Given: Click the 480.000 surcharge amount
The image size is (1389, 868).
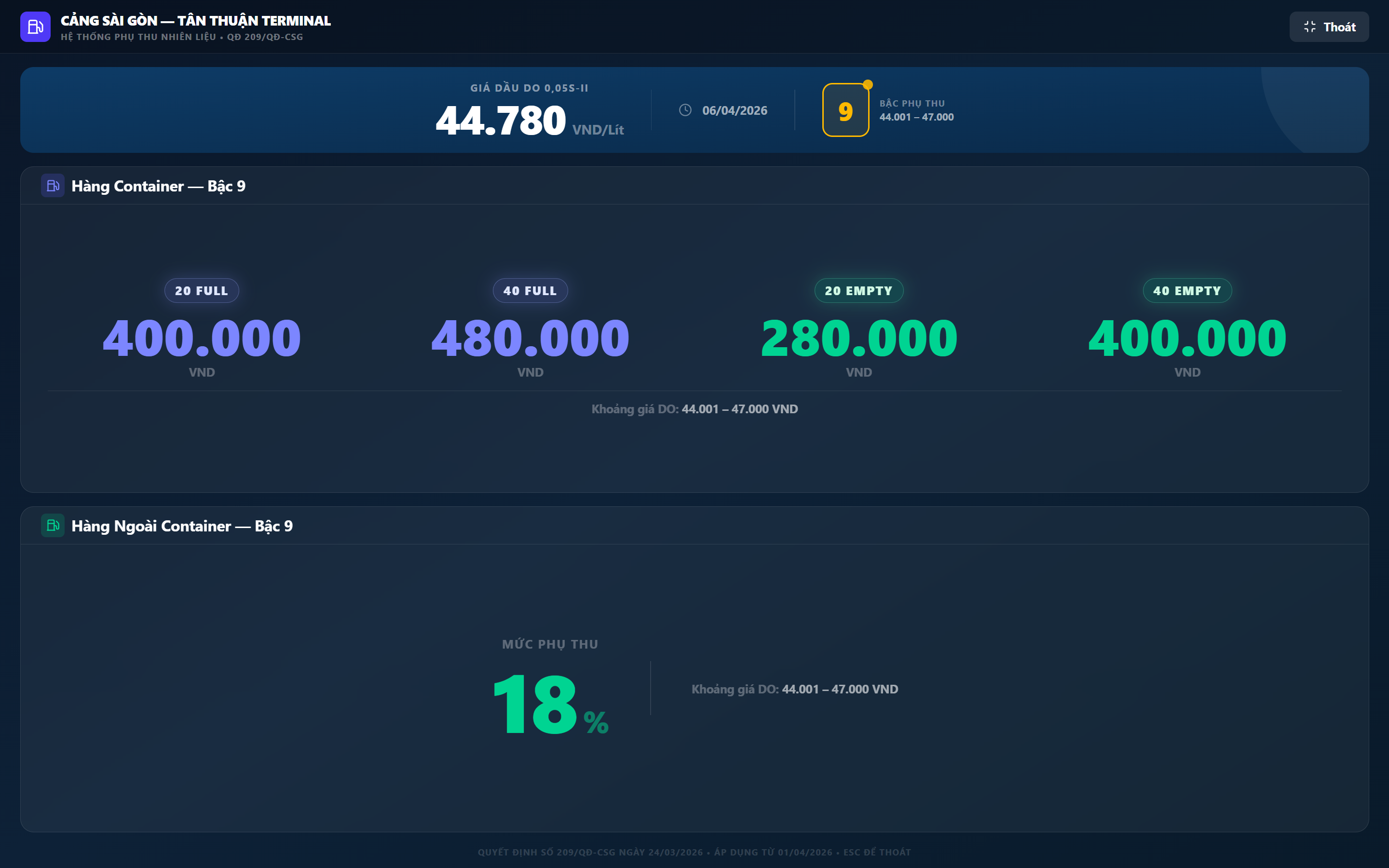Looking at the screenshot, I should tap(530, 339).
